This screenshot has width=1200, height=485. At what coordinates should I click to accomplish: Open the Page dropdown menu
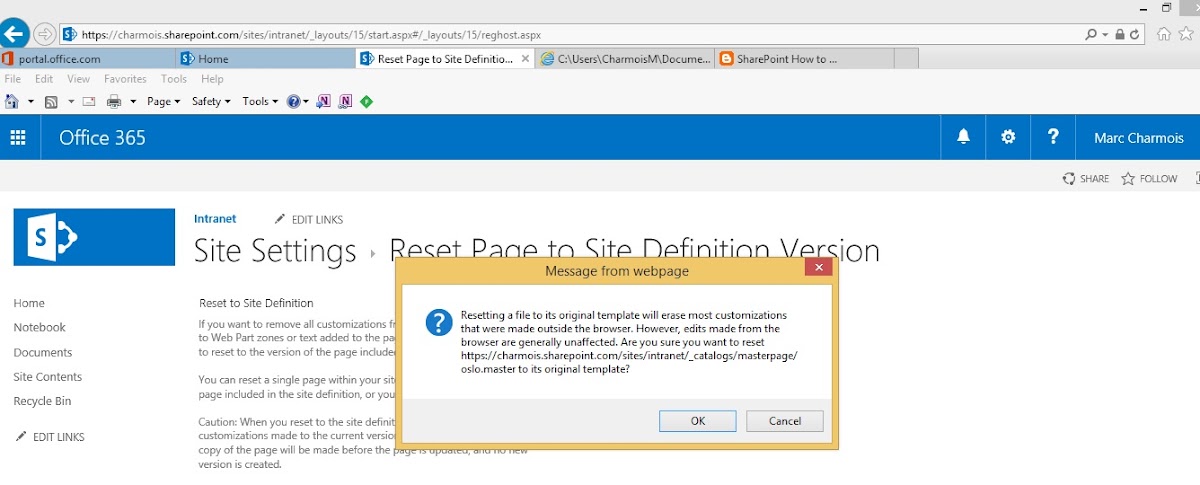tap(163, 101)
